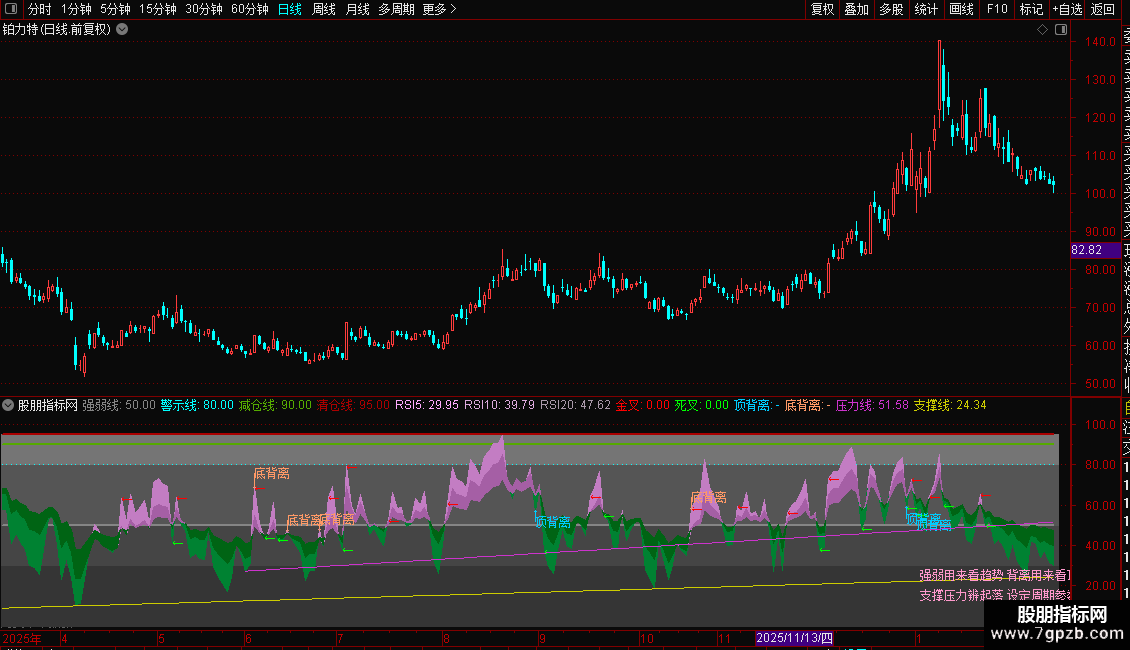The image size is (1130, 650).
Task: Click the 2025/11/13/四 date marker
Action: point(794,638)
